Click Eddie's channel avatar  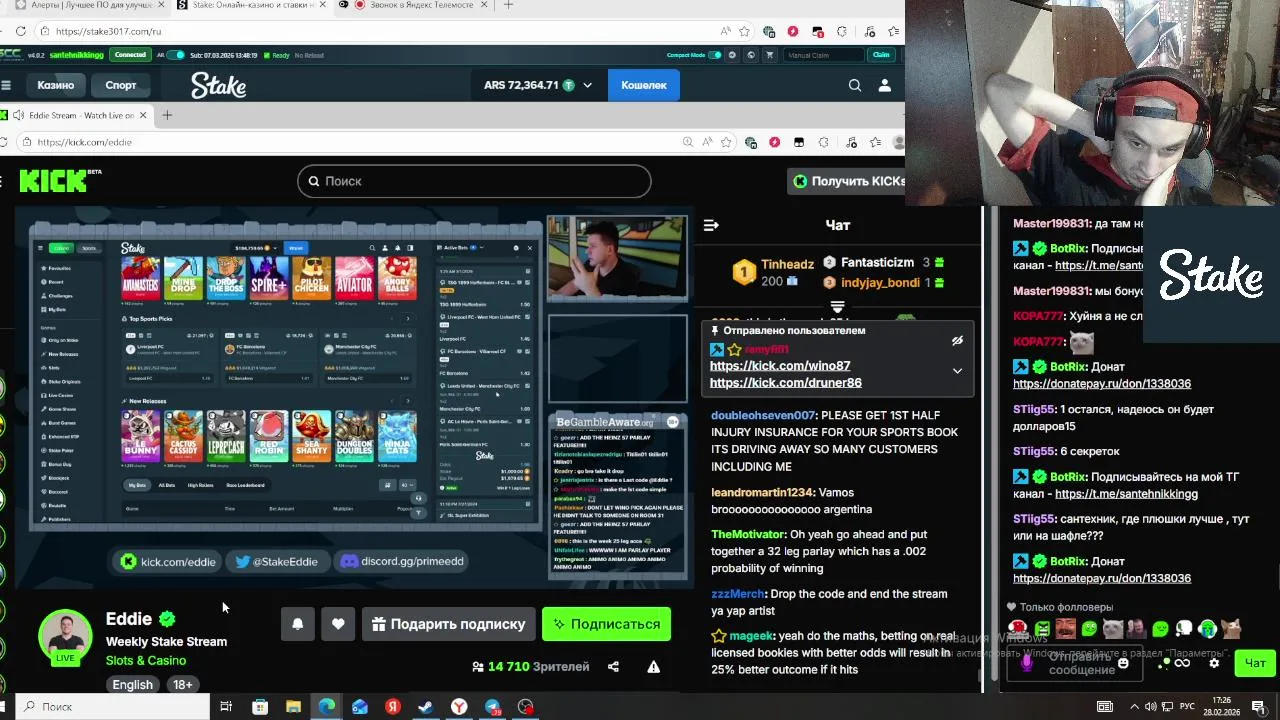click(x=65, y=636)
